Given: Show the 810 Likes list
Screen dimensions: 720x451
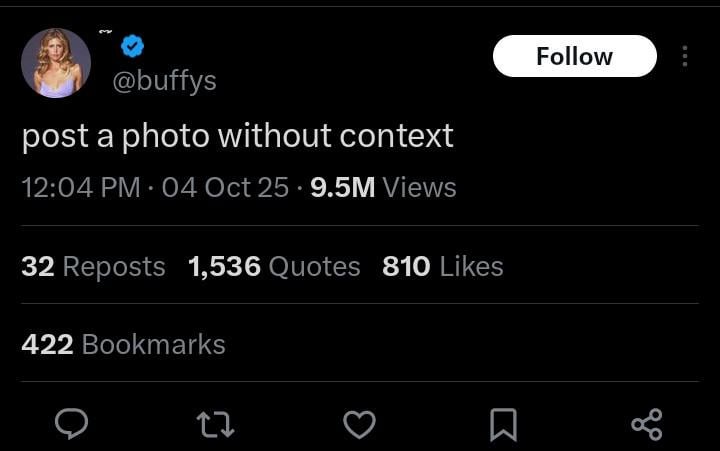Looking at the screenshot, I should click(442, 266).
